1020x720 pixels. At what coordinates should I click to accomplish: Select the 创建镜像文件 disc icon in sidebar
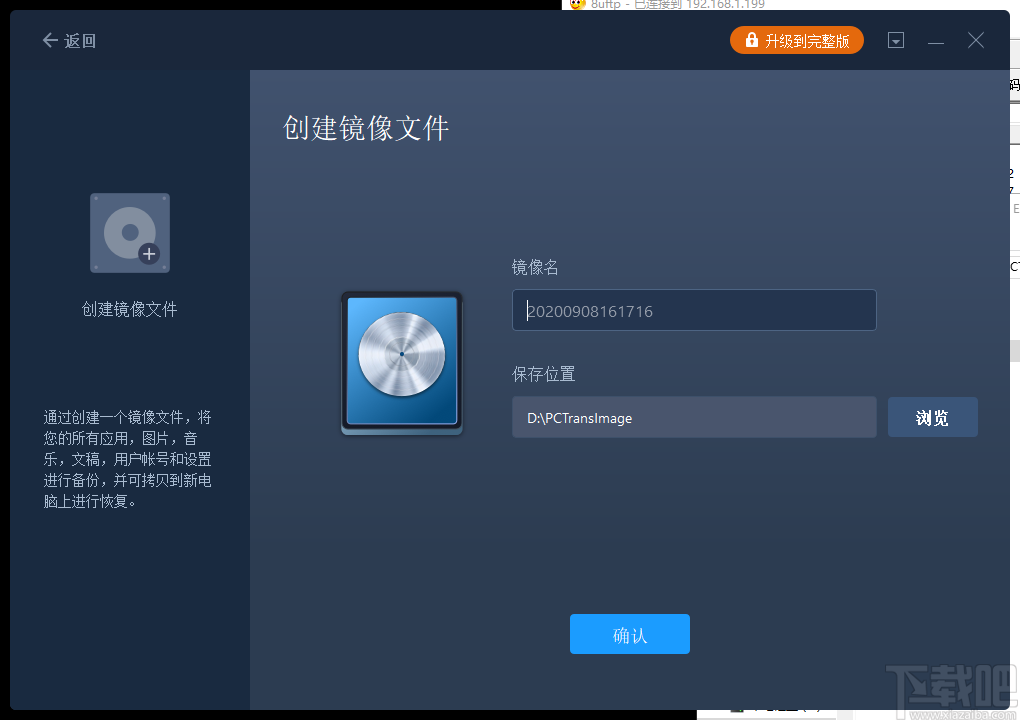point(129,233)
